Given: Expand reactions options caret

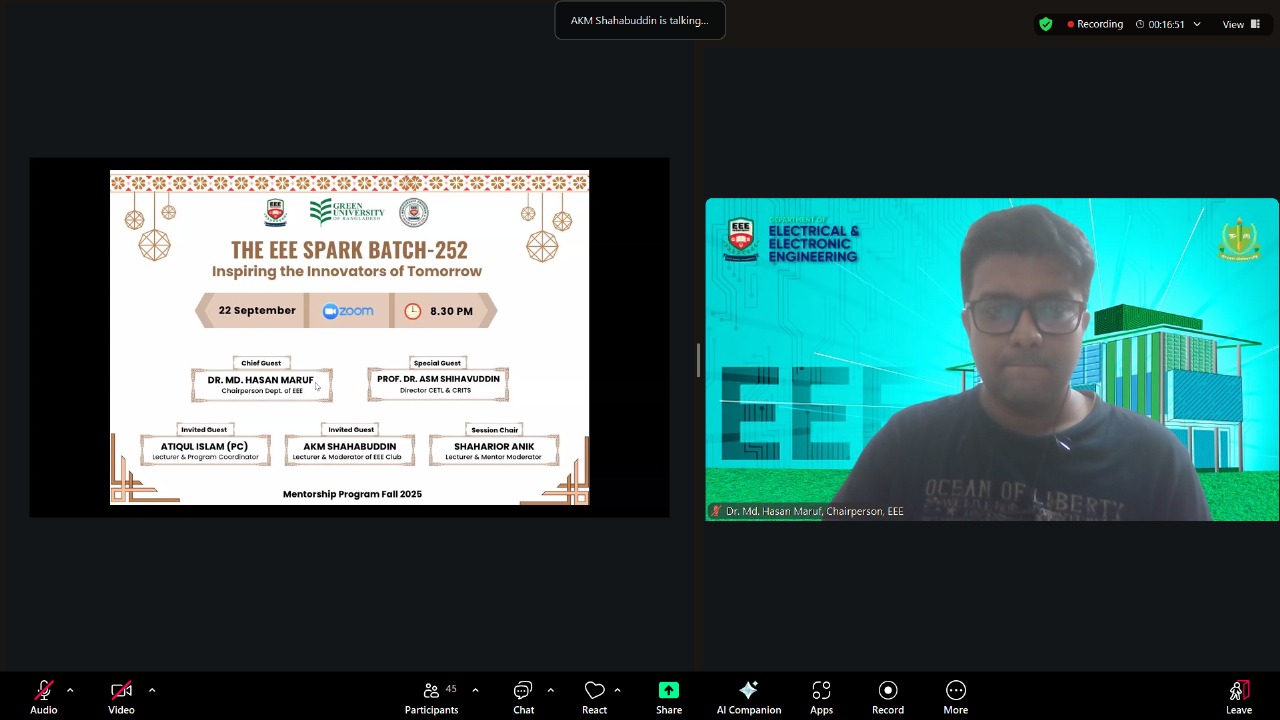Looking at the screenshot, I should (617, 690).
